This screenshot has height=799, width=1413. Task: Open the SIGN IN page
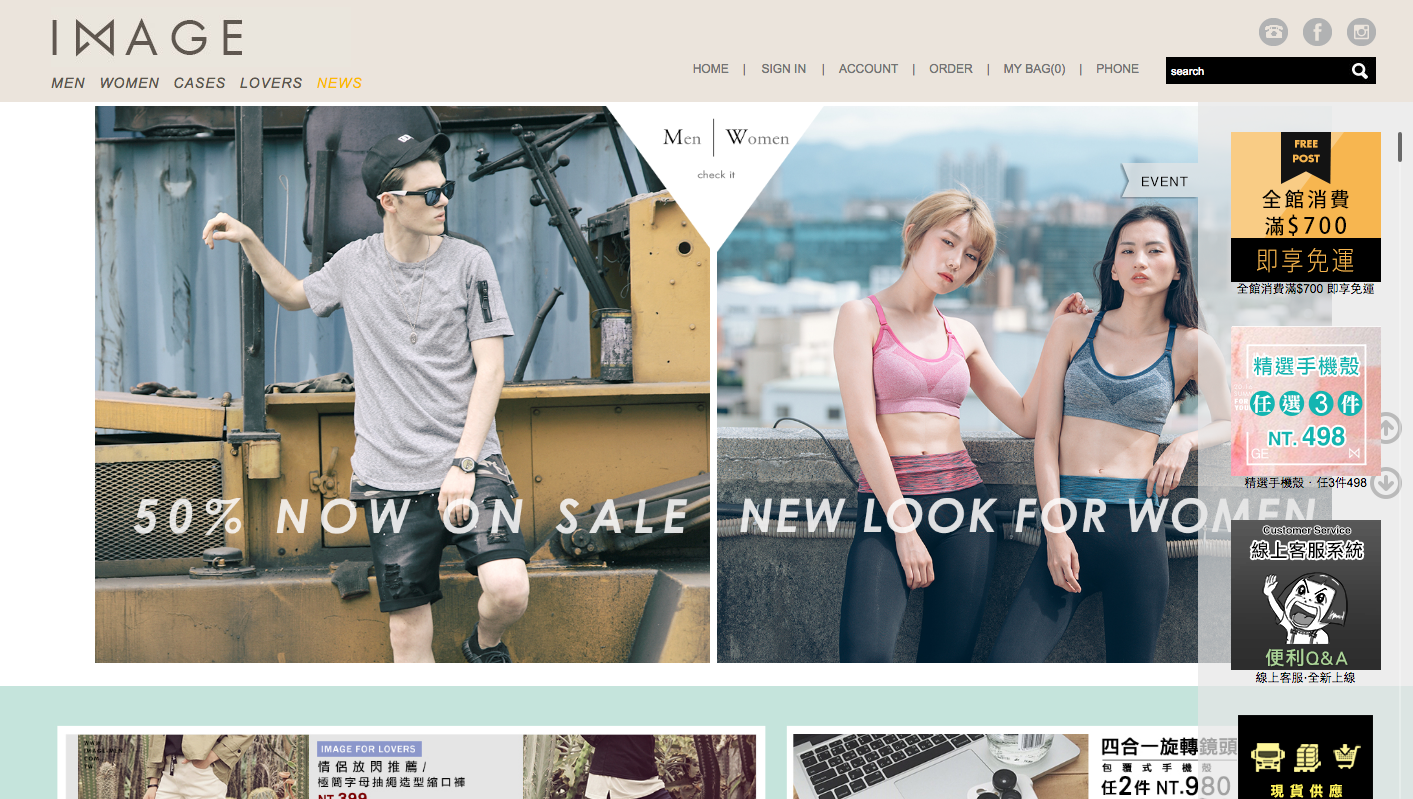coord(783,69)
